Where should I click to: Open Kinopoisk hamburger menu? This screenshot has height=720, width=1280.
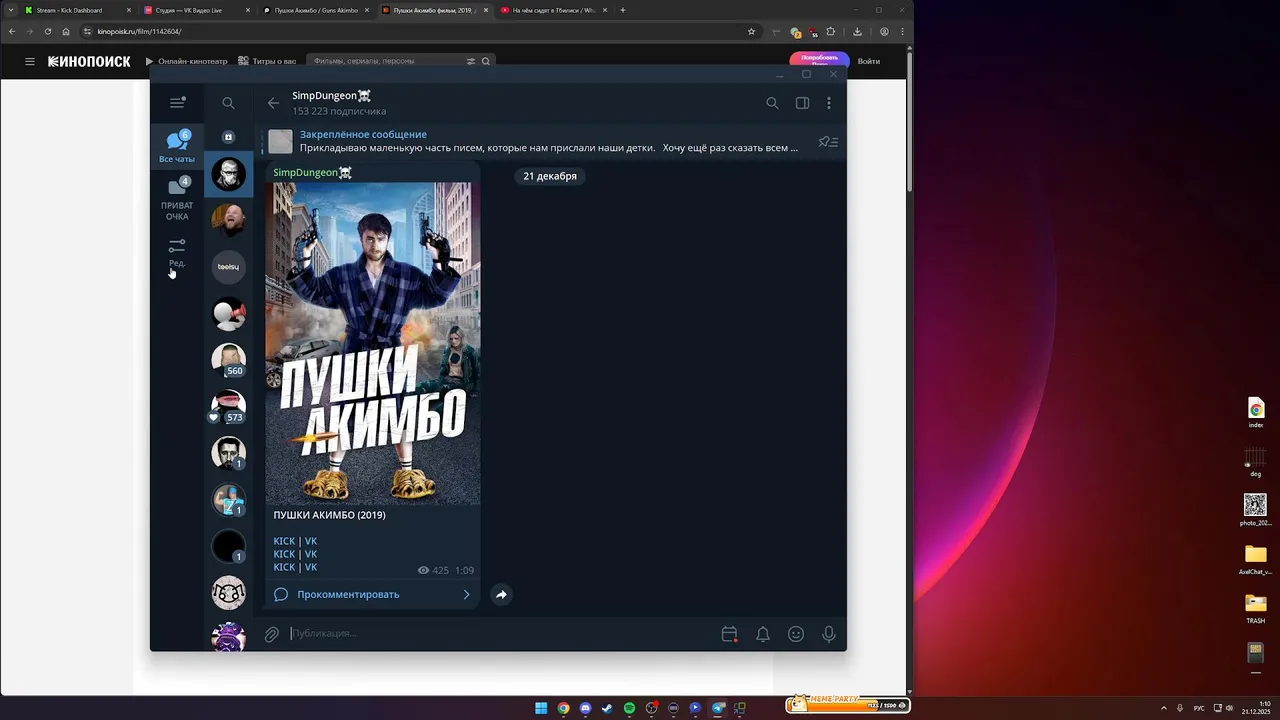point(30,61)
